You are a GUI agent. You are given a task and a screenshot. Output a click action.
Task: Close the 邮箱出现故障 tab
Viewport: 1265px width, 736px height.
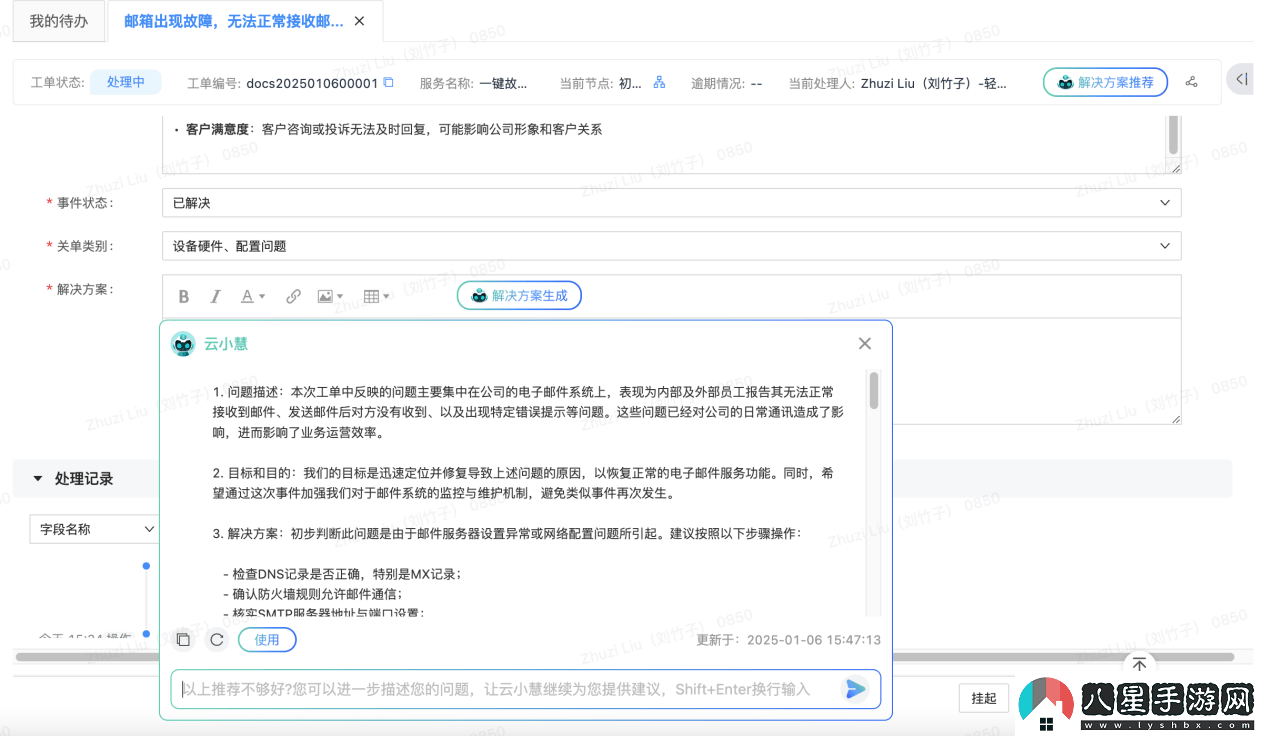(x=360, y=20)
